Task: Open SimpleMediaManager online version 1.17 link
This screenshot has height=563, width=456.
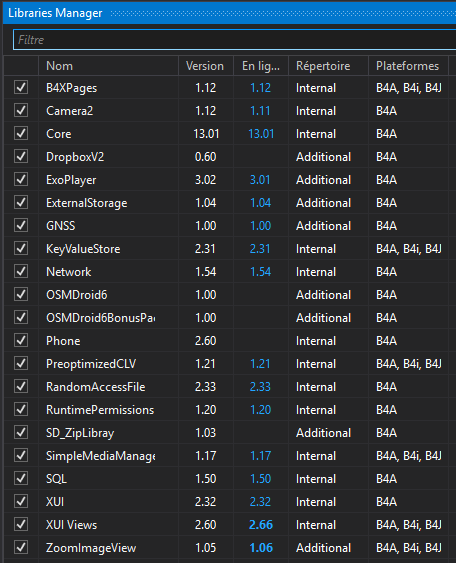Action: click(x=260, y=456)
